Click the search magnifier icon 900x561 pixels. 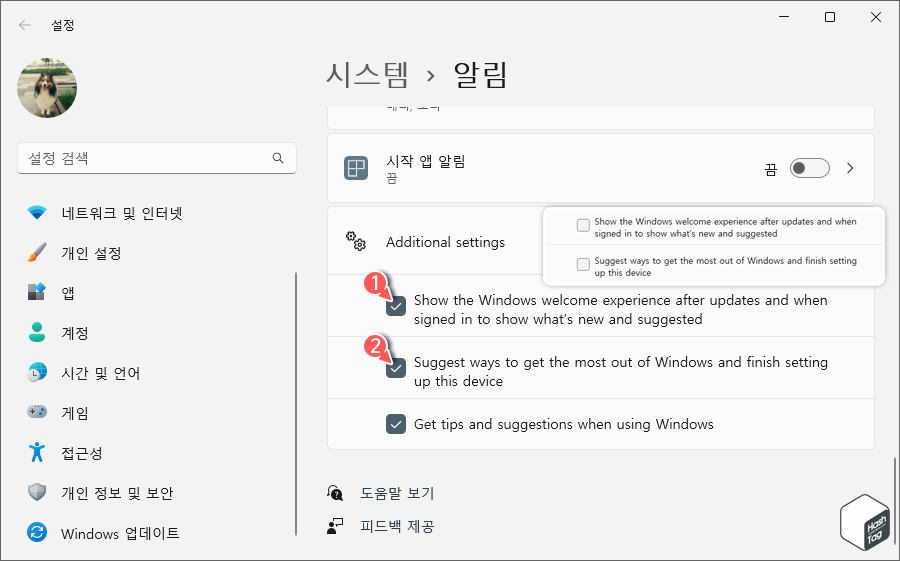(x=278, y=158)
